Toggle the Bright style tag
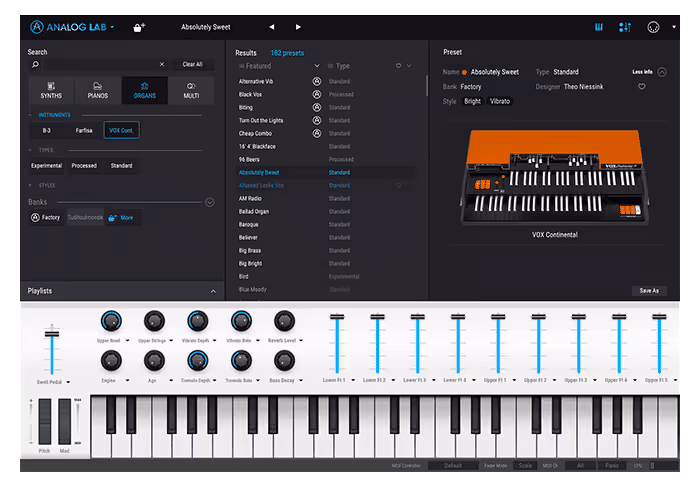This screenshot has height=486, width=700. (x=472, y=101)
